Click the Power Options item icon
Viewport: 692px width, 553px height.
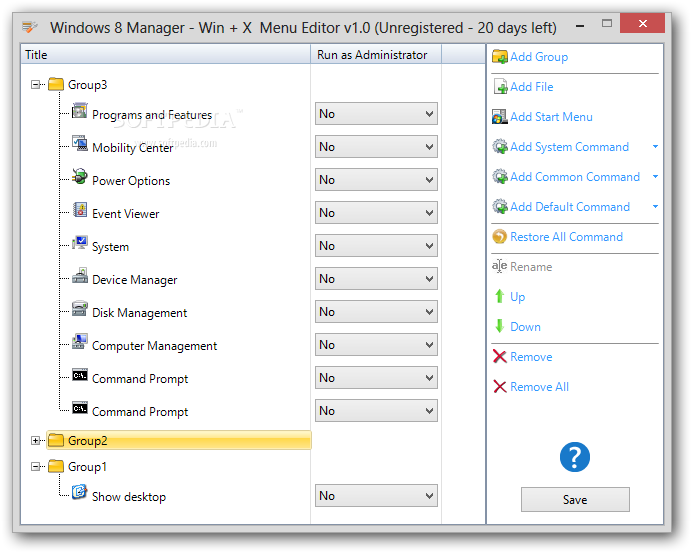(79, 176)
